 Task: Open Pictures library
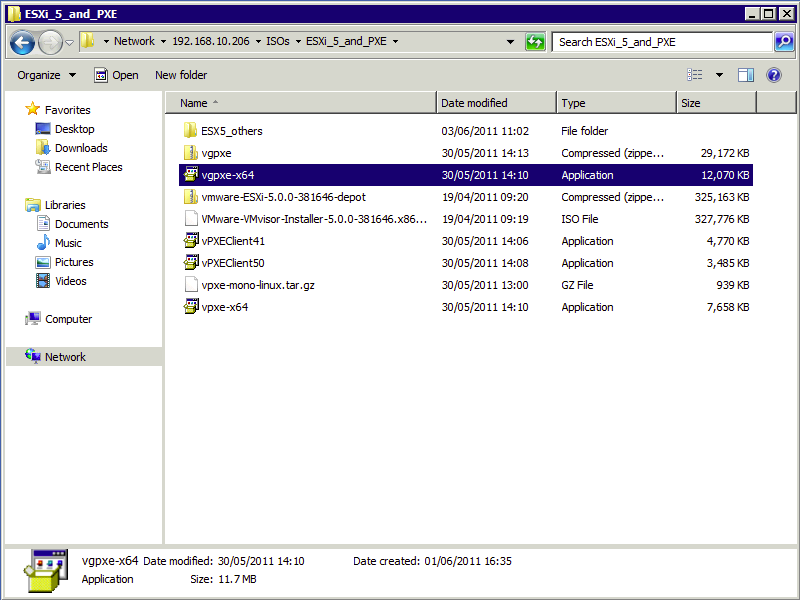(64, 262)
